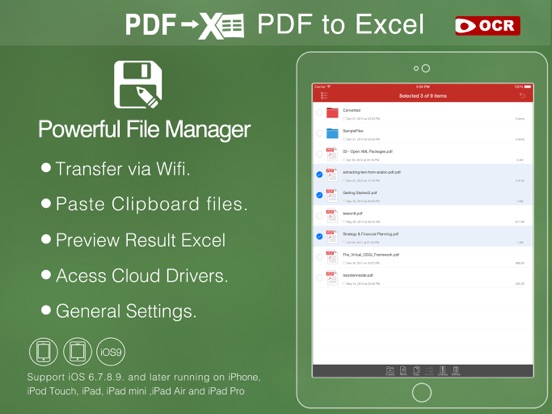Tap the Create folder toolbar icon
Image resolution: width=552 pixels, height=414 pixels.
click(390, 371)
